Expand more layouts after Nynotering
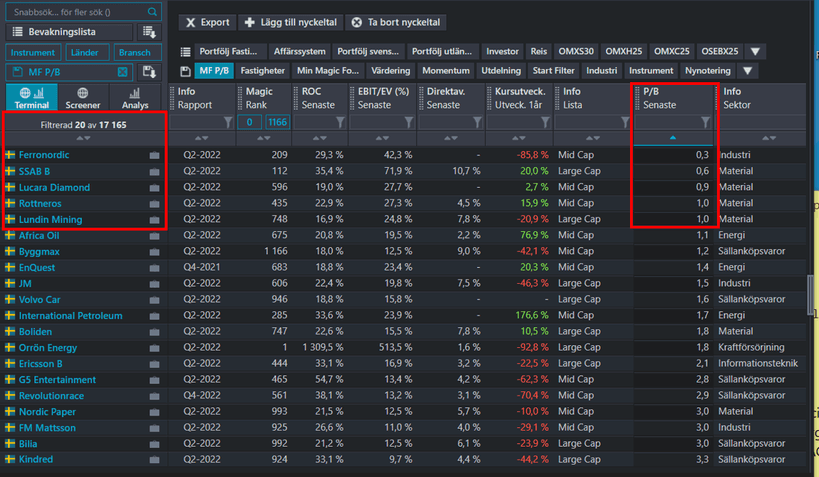819x477 pixels. click(x=748, y=71)
